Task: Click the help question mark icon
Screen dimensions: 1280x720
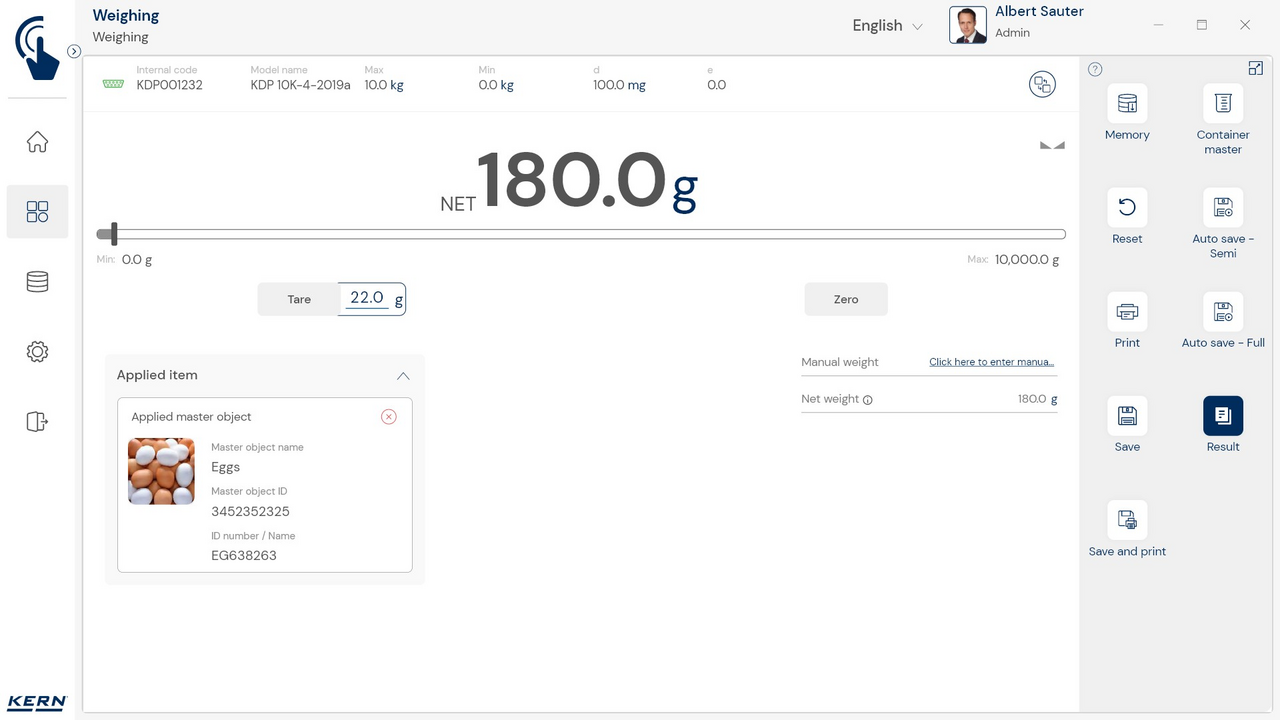Action: coord(1095,69)
